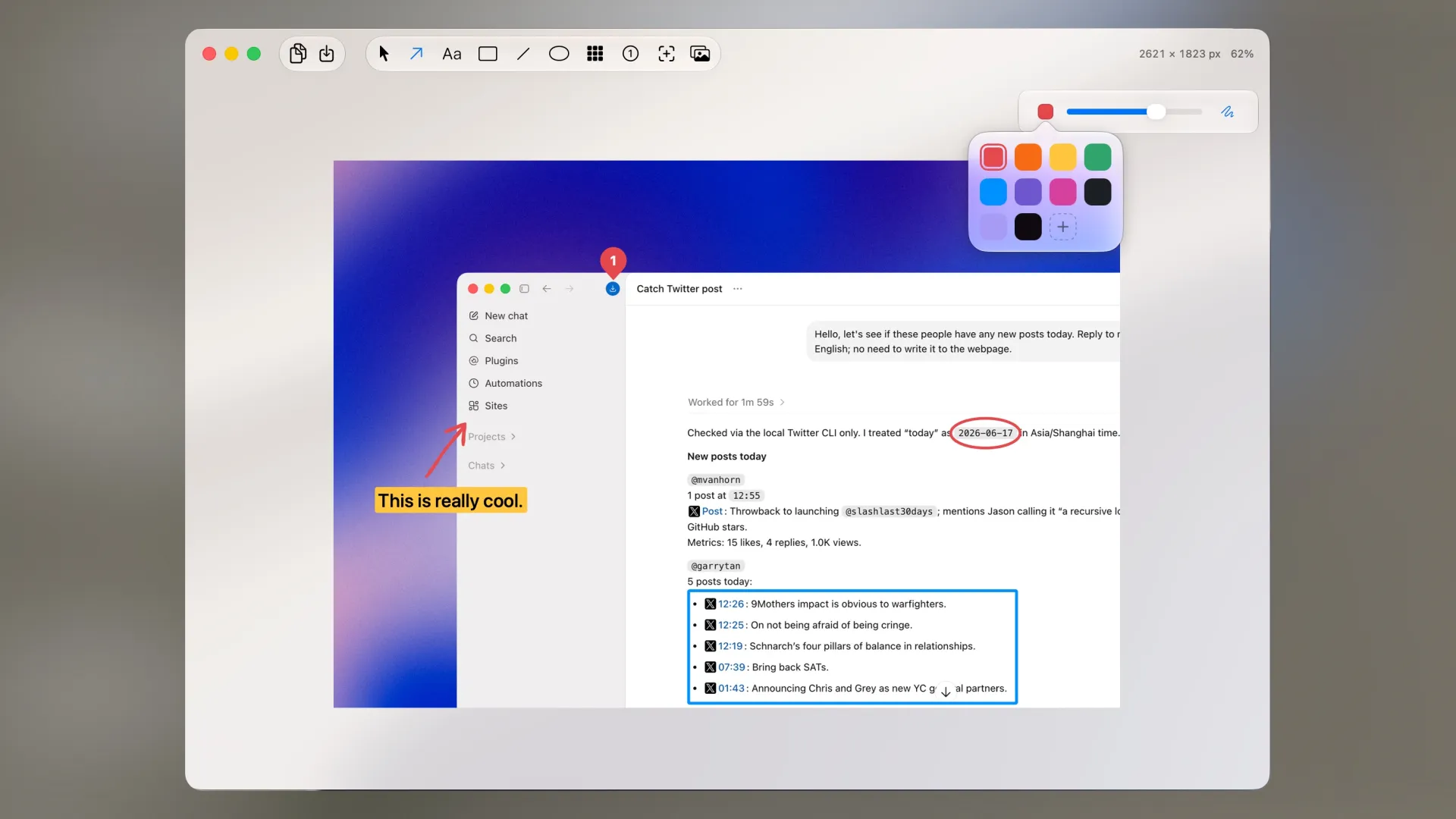Viewport: 1456px width, 819px height.
Task: Select the straight line tool
Action: pos(523,54)
